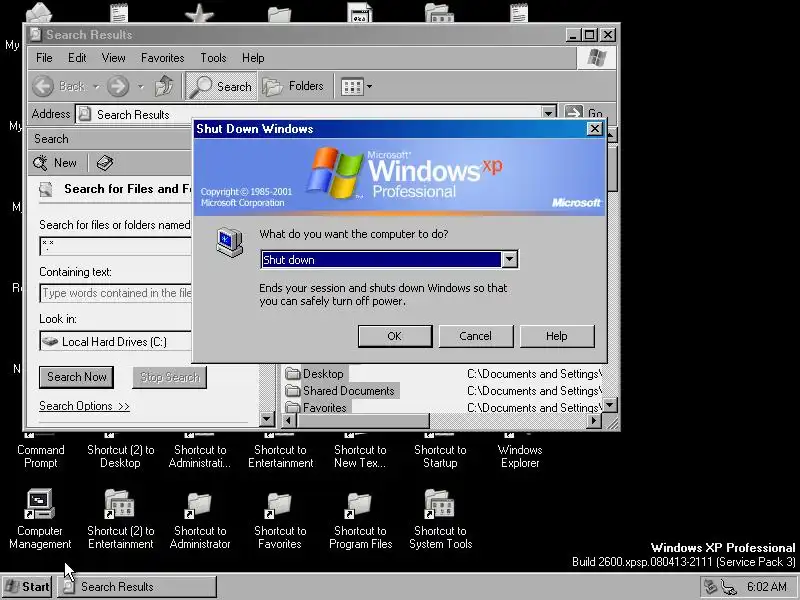Select Shortcut to Administrati... label

[x=200, y=457]
